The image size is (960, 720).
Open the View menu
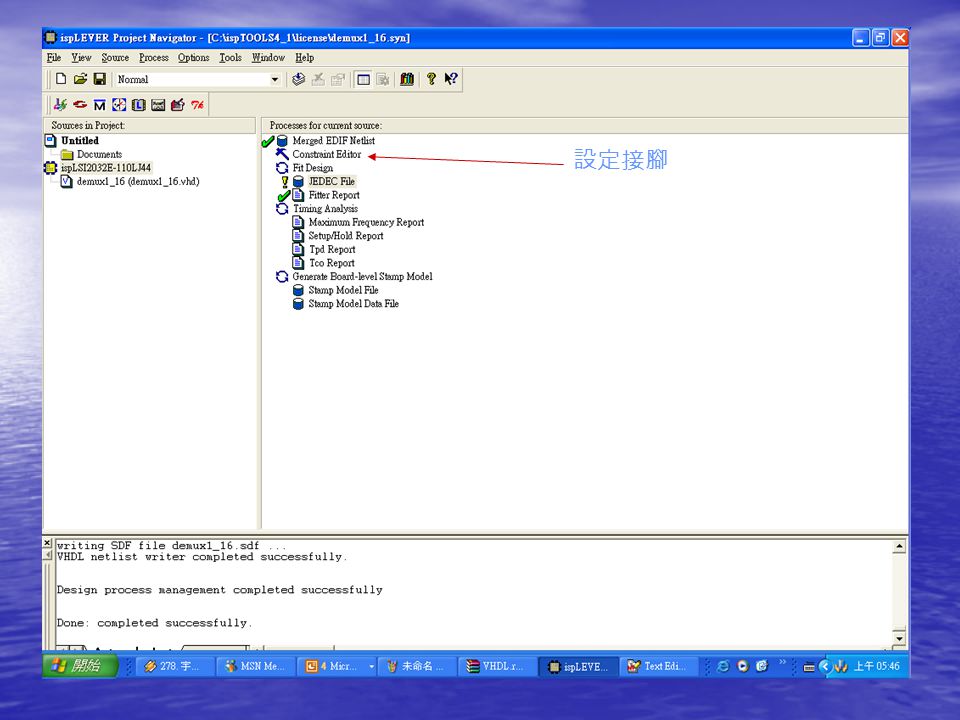81,58
